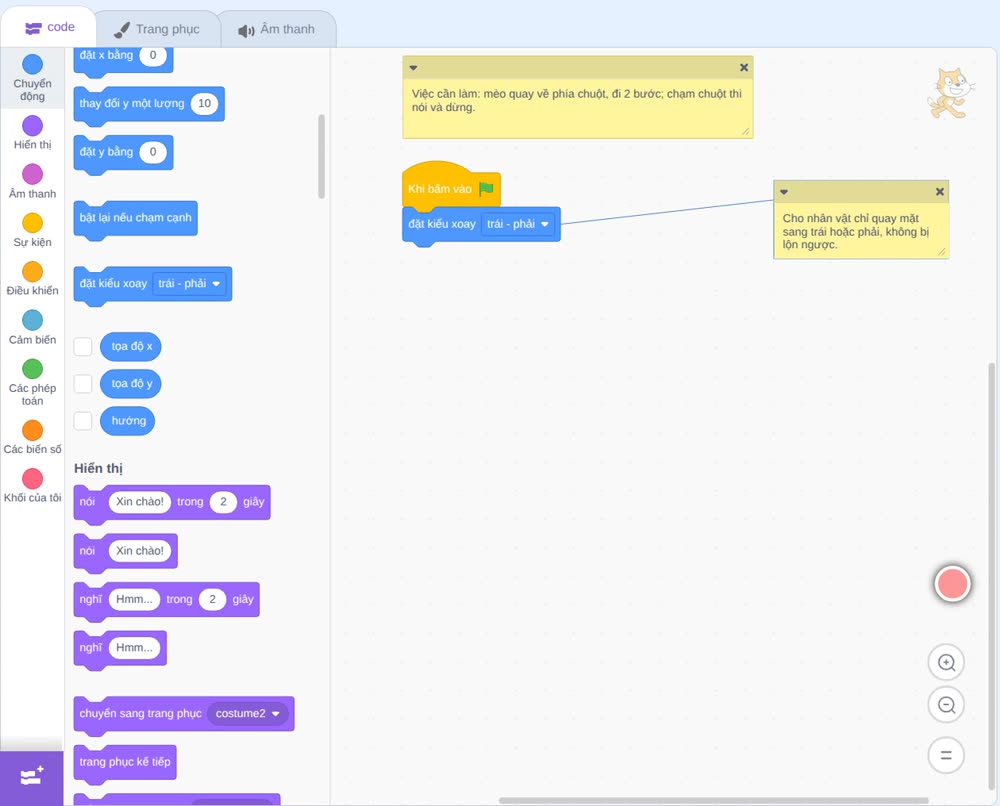Zoom in the workspace
This screenshot has height=806, width=1000.
tap(946, 663)
